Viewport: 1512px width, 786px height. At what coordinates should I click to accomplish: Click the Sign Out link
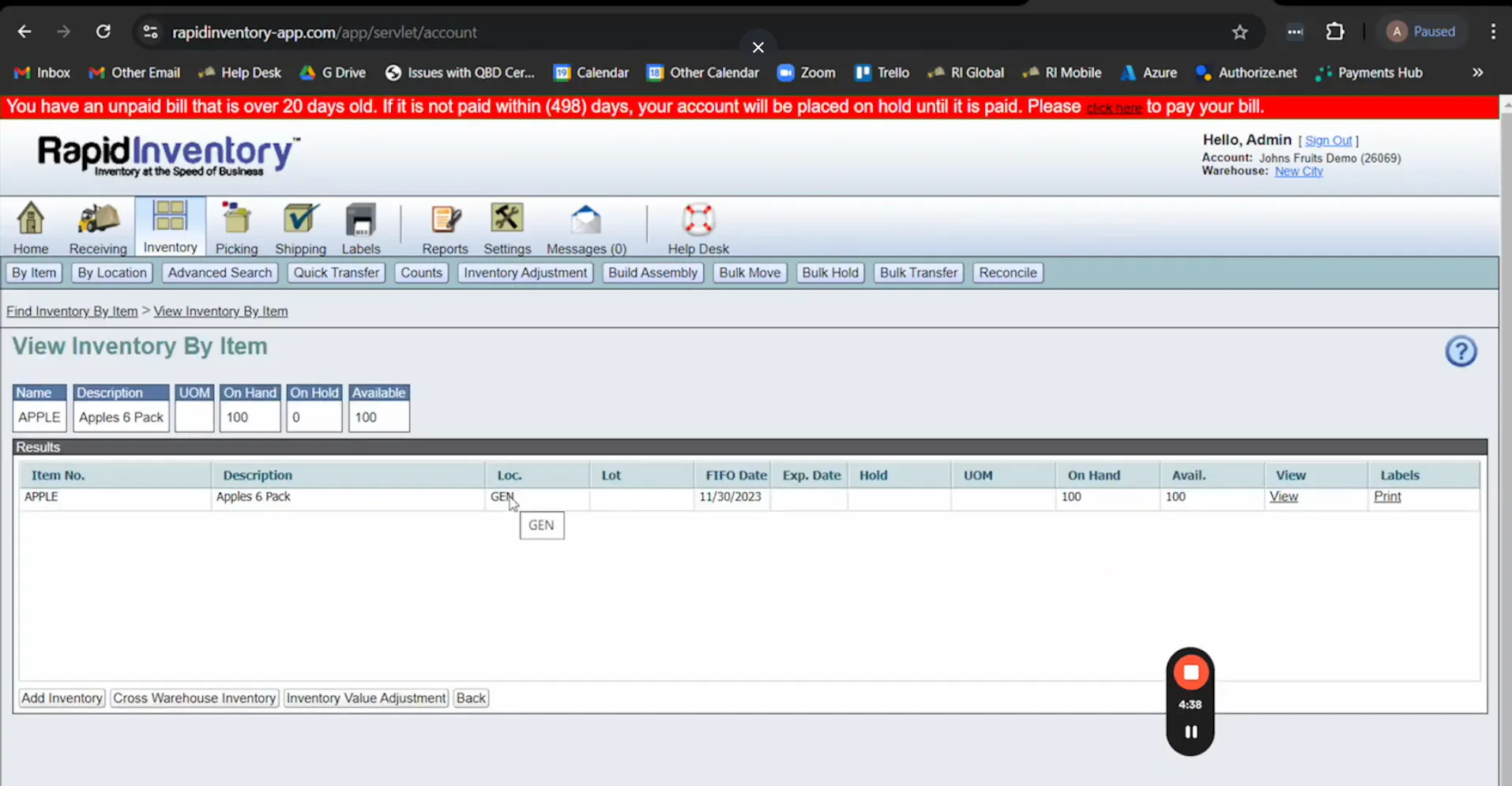(x=1329, y=141)
